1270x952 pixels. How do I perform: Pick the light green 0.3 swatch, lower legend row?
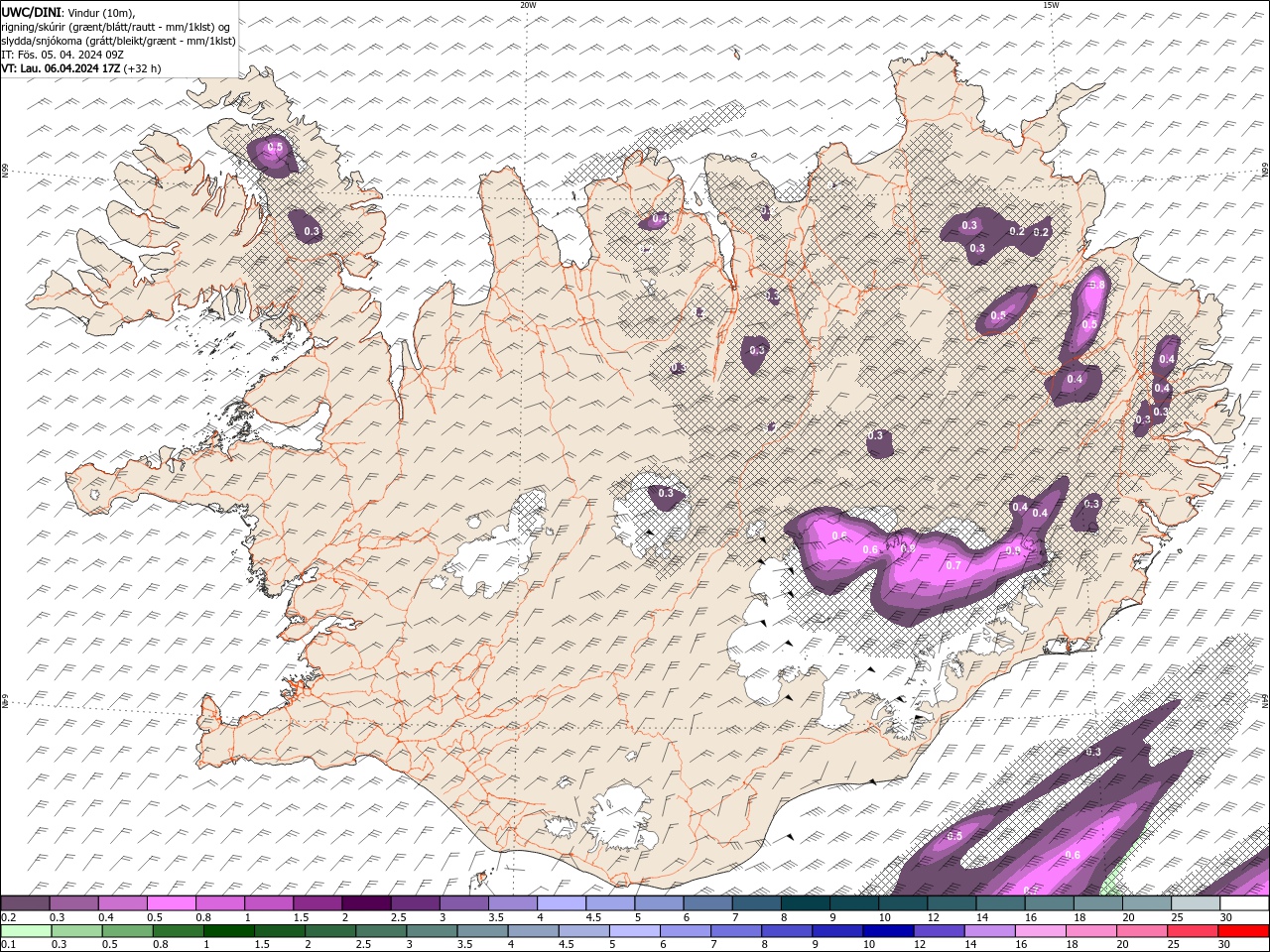(77, 931)
